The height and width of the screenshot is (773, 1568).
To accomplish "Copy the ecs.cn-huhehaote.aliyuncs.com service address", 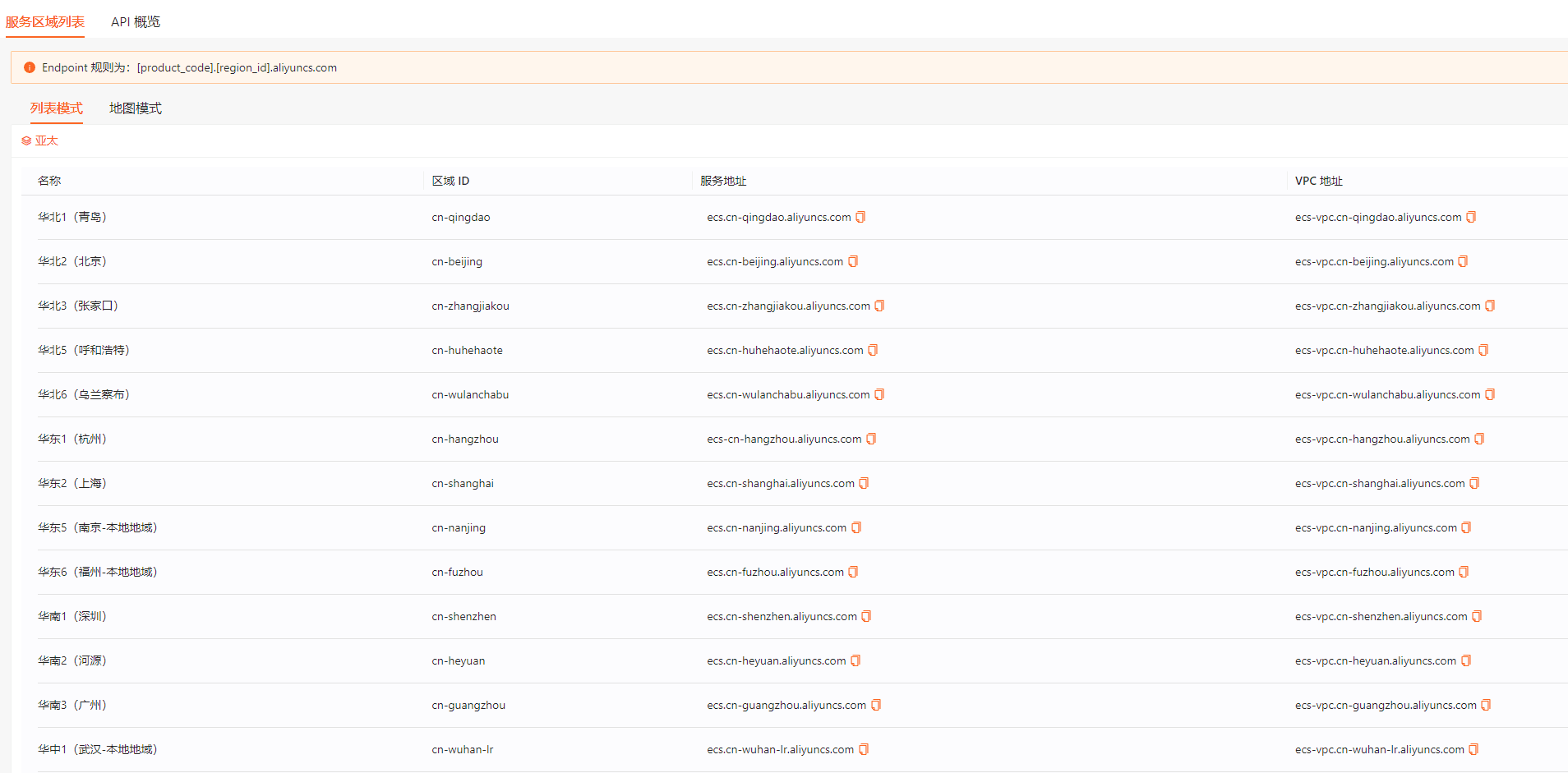I will (x=873, y=350).
